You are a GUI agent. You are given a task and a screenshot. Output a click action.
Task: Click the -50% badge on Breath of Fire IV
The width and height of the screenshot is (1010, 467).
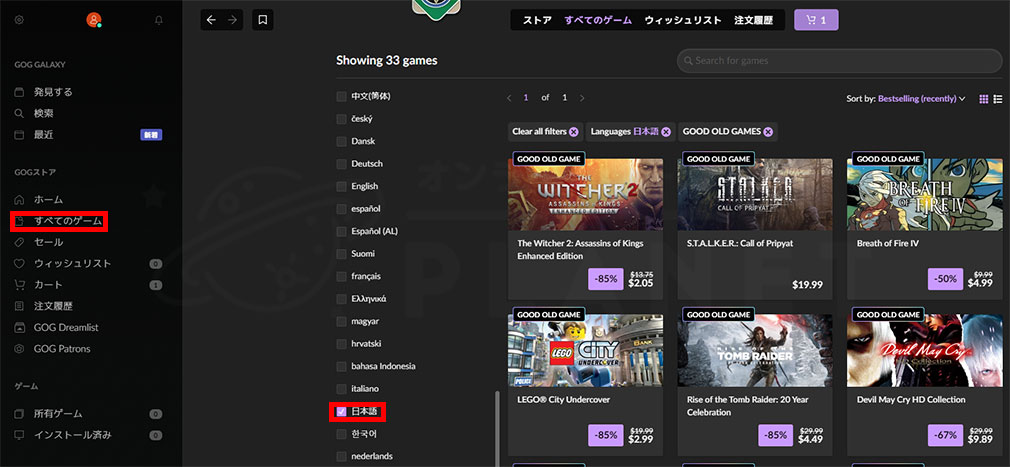pos(946,279)
